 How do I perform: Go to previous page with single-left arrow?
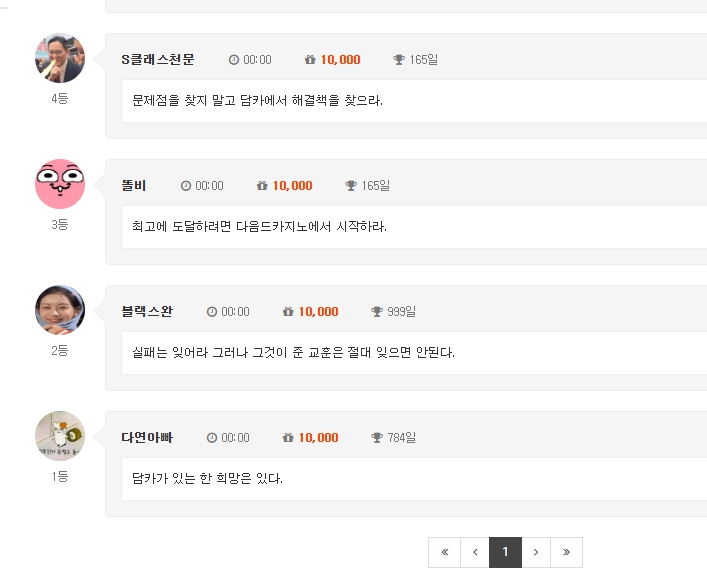475,552
